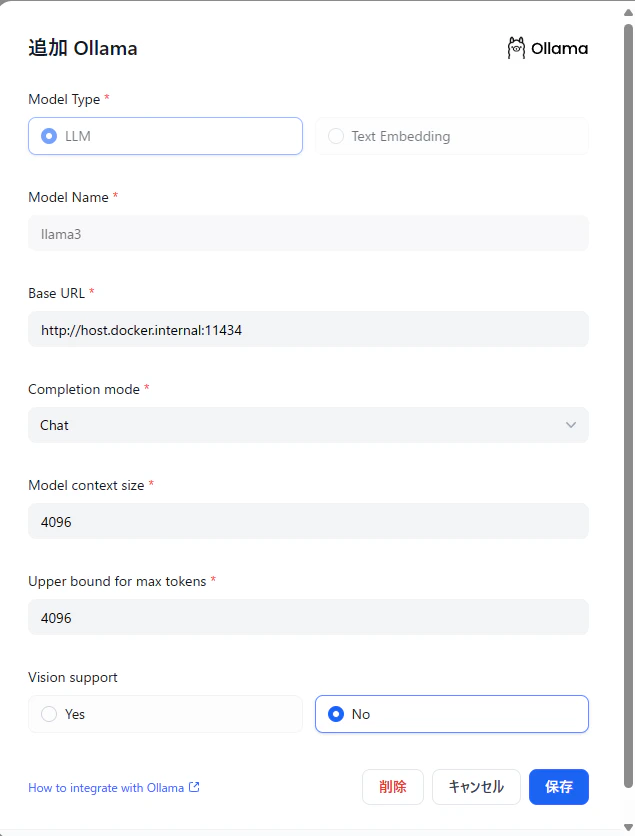
Task: Click the red 削除 delete button
Action: [x=393, y=786]
